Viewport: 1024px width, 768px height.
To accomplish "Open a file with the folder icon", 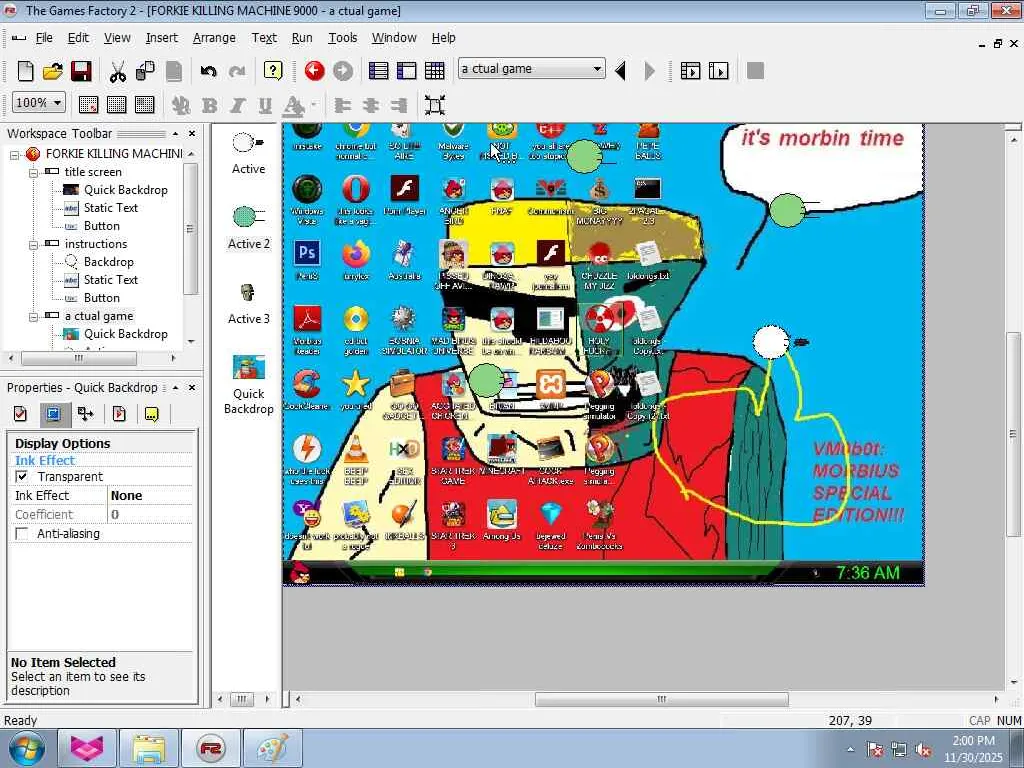I will click(x=53, y=71).
